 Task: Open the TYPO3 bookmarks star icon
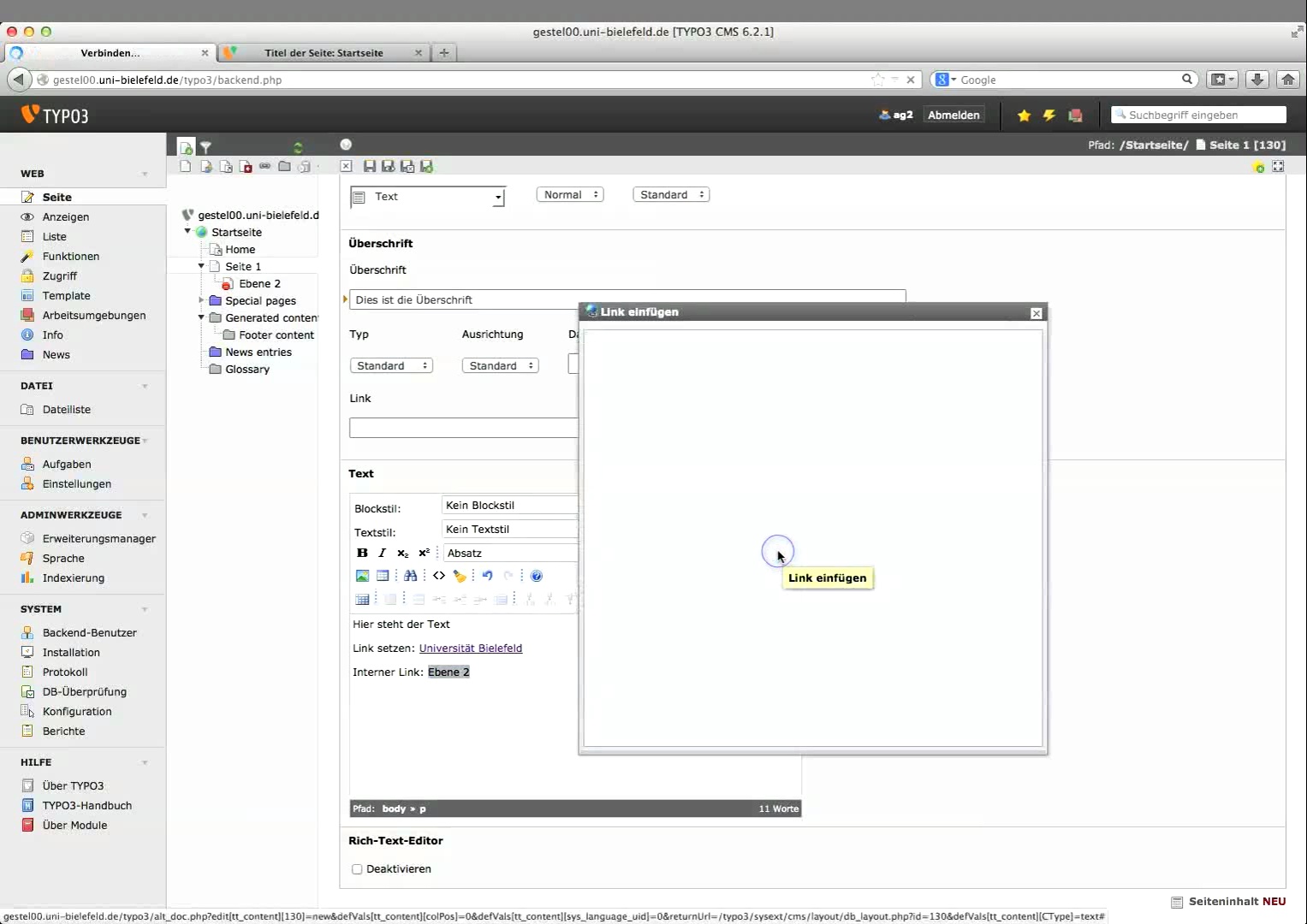coord(1024,115)
